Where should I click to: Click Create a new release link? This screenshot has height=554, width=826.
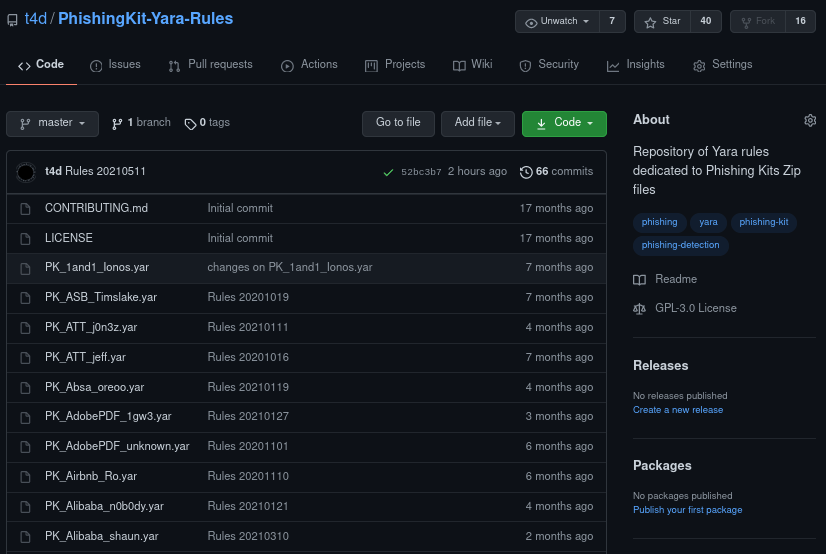coord(677,410)
